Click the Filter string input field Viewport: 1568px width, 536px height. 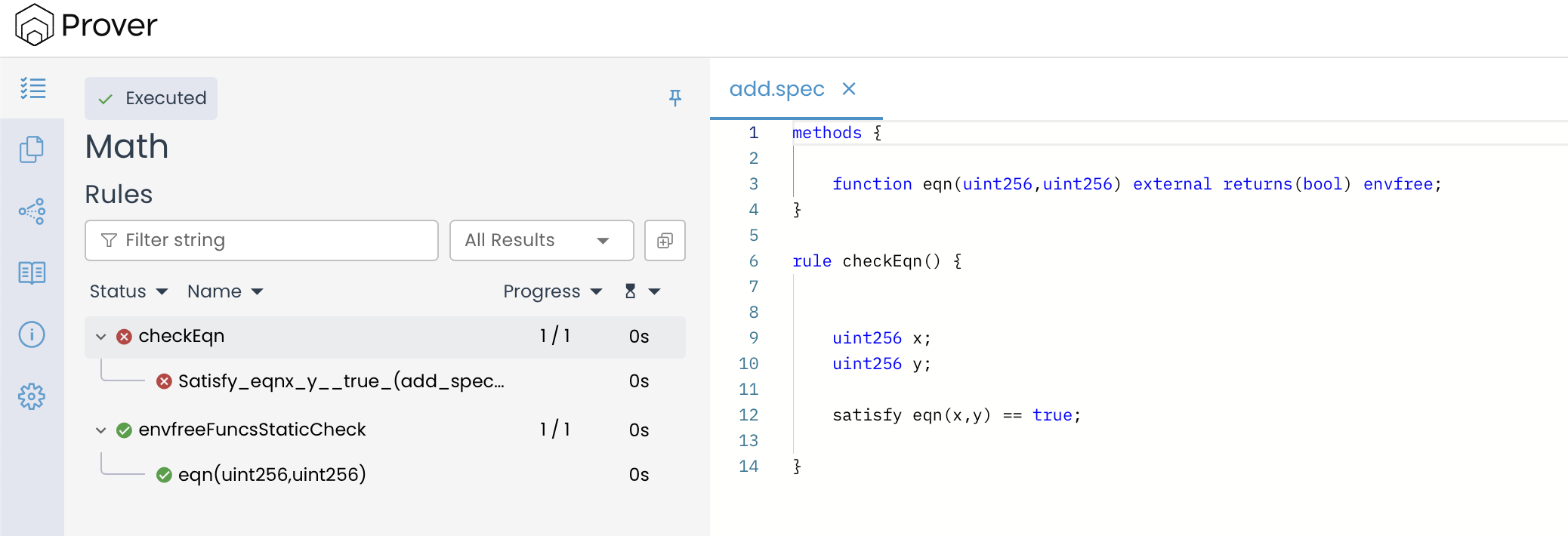click(x=261, y=241)
